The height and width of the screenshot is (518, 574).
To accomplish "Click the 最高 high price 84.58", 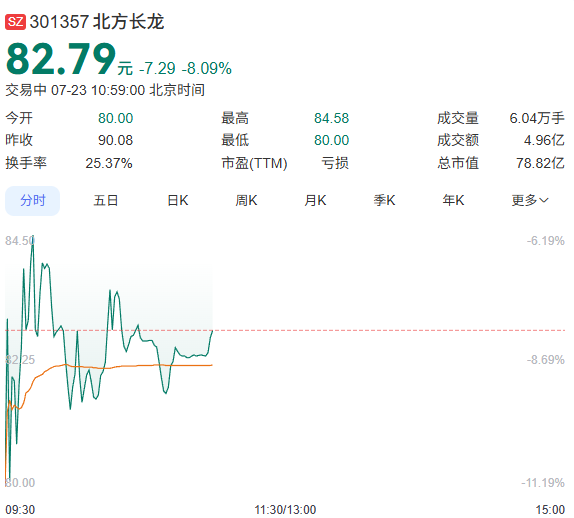I will (331, 118).
